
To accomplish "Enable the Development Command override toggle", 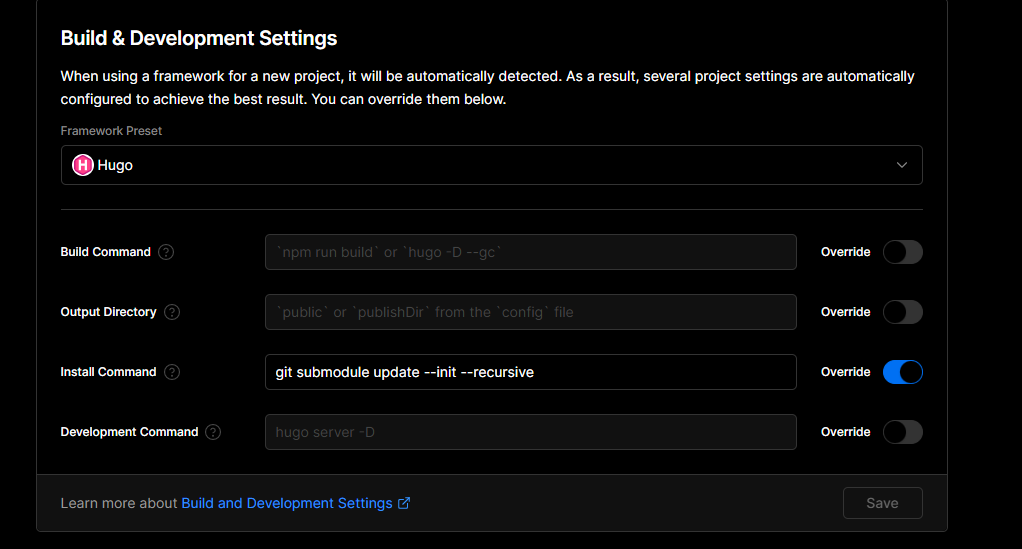I will coord(903,432).
